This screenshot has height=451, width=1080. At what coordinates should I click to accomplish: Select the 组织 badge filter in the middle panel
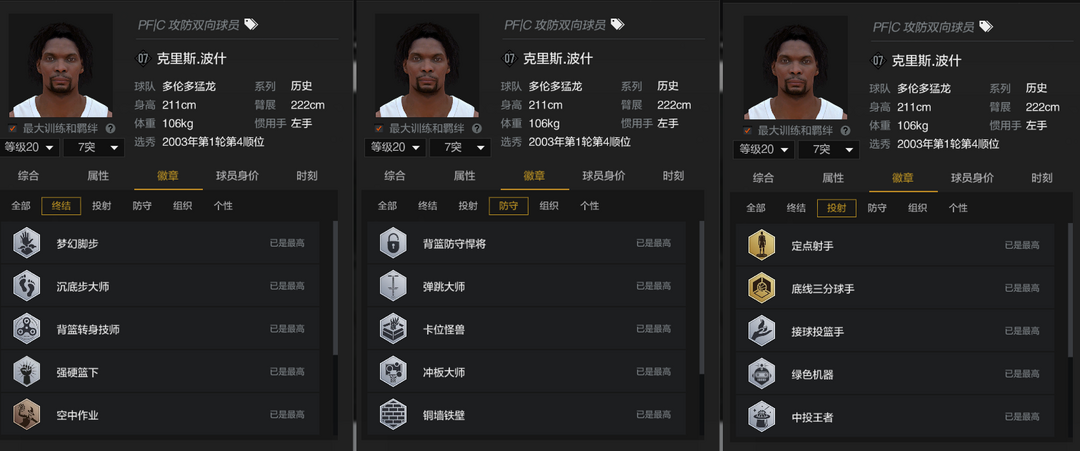point(549,206)
